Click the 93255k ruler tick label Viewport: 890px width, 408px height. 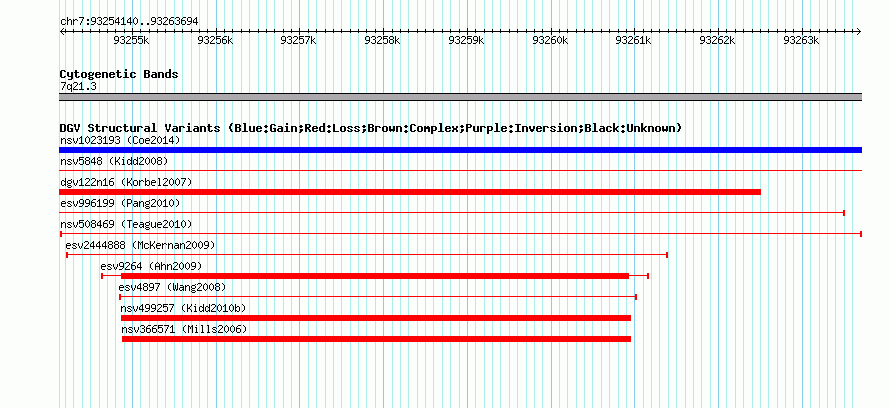pyautogui.click(x=132, y=40)
